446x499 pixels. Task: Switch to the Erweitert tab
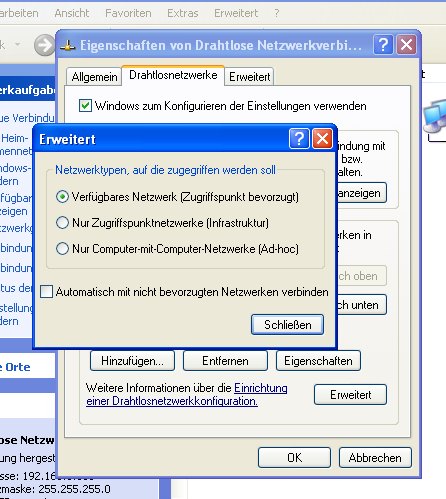(x=250, y=77)
